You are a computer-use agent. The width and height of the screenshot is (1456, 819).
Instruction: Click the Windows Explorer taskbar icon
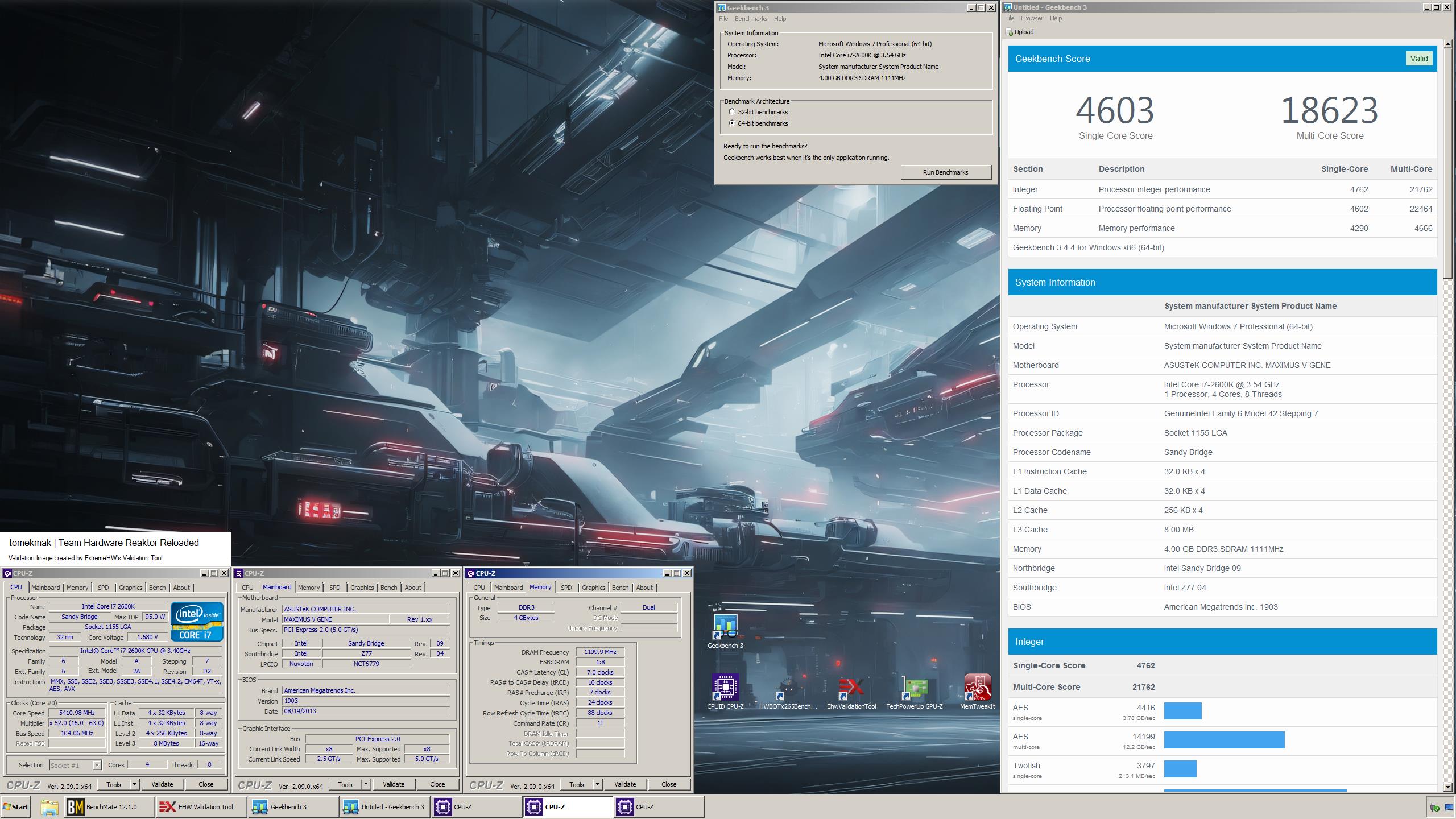[49, 807]
